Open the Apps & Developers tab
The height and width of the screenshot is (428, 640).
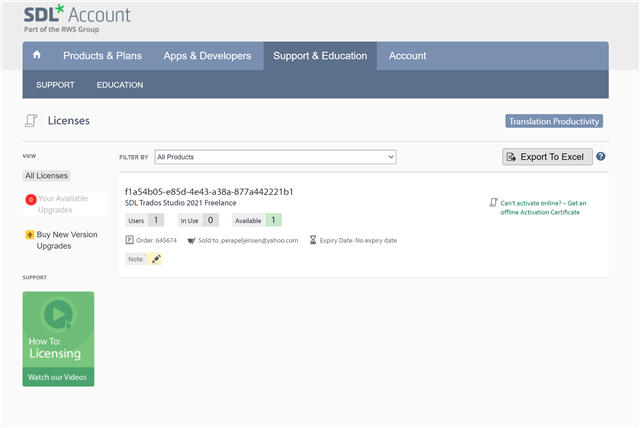click(x=207, y=56)
